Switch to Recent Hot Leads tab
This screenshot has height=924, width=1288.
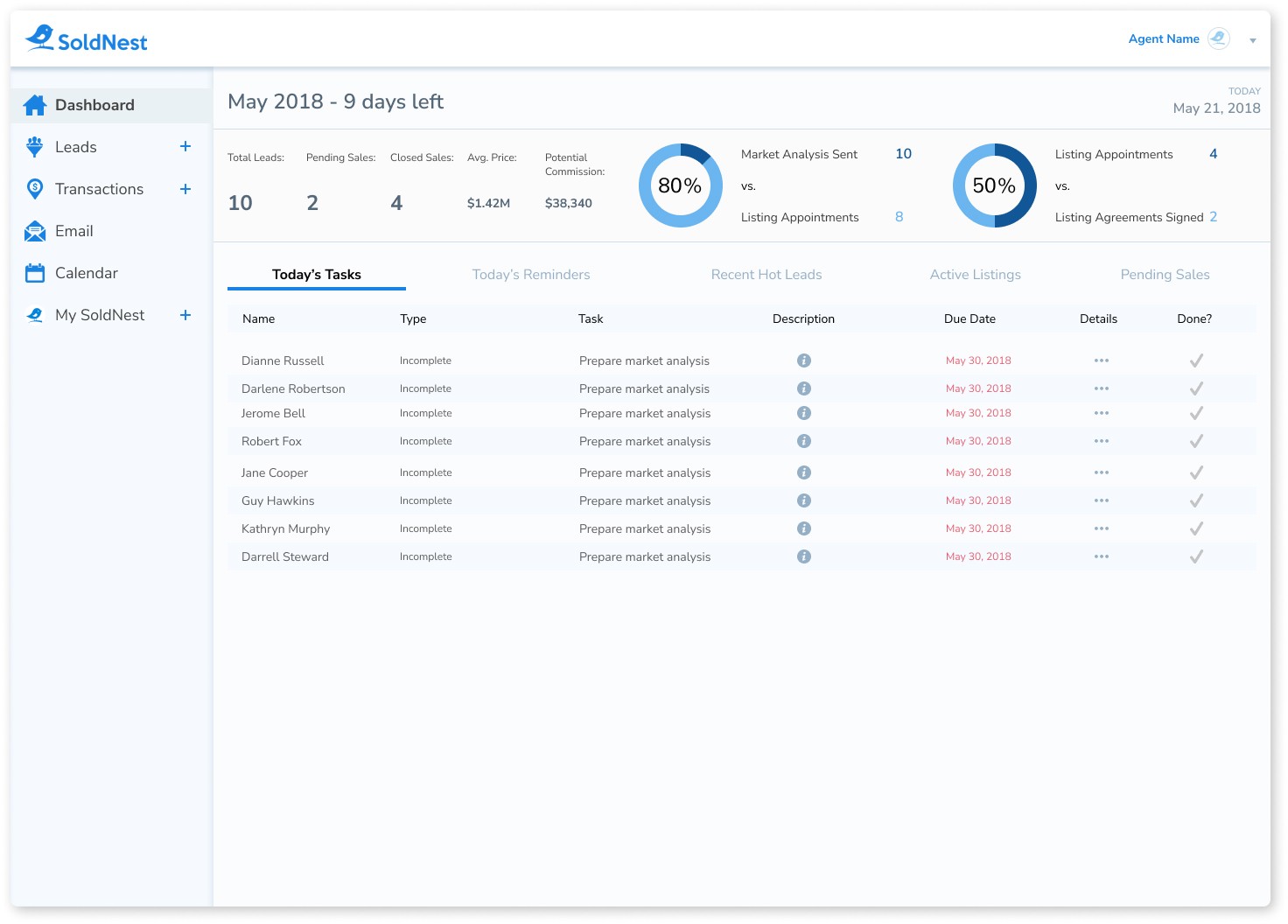(x=766, y=275)
